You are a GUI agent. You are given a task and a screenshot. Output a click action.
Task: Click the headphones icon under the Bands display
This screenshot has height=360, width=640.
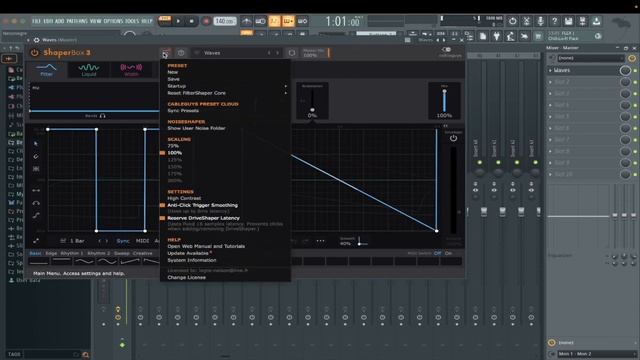pyautogui.click(x=102, y=116)
